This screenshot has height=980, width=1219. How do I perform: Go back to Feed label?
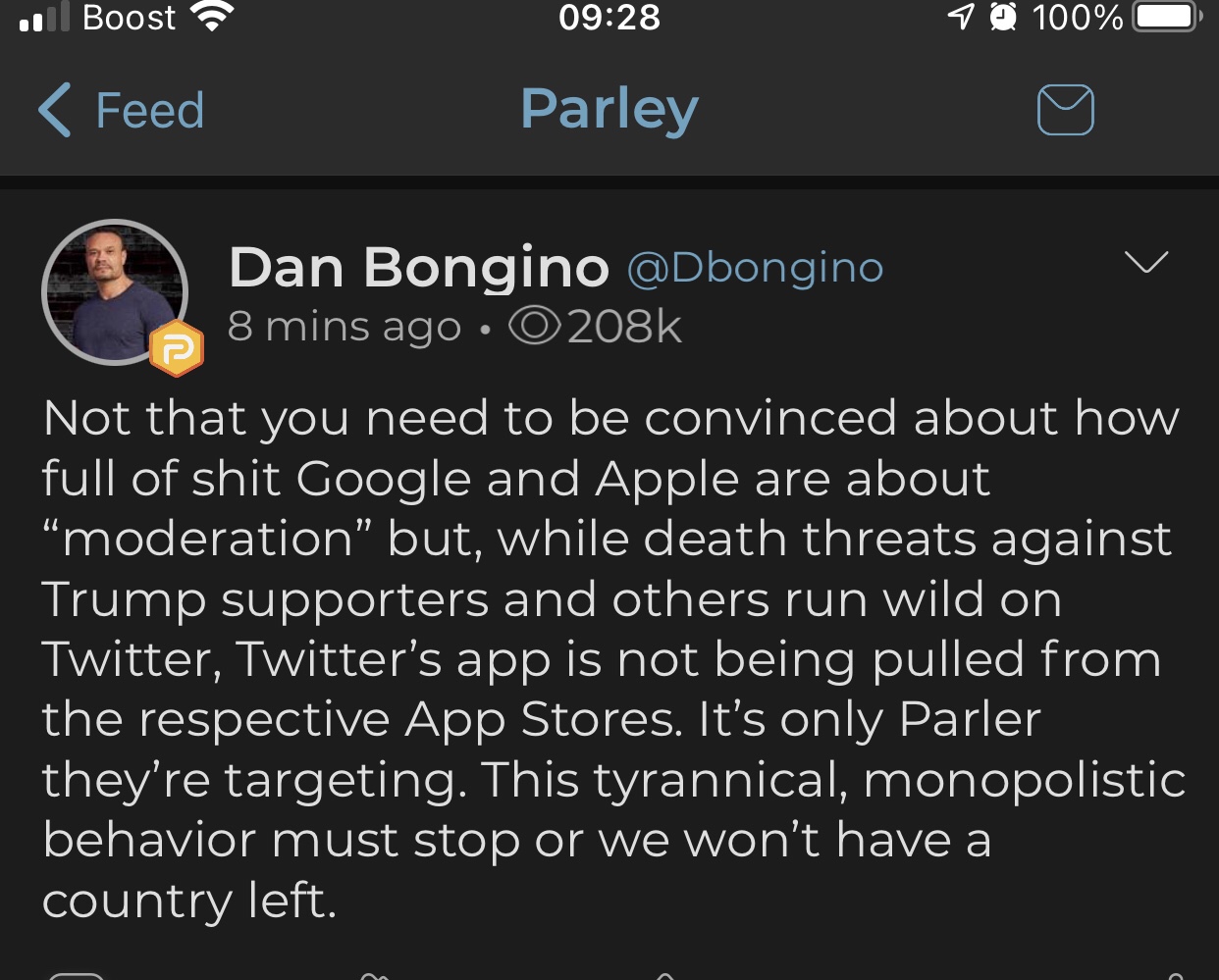coord(149,110)
